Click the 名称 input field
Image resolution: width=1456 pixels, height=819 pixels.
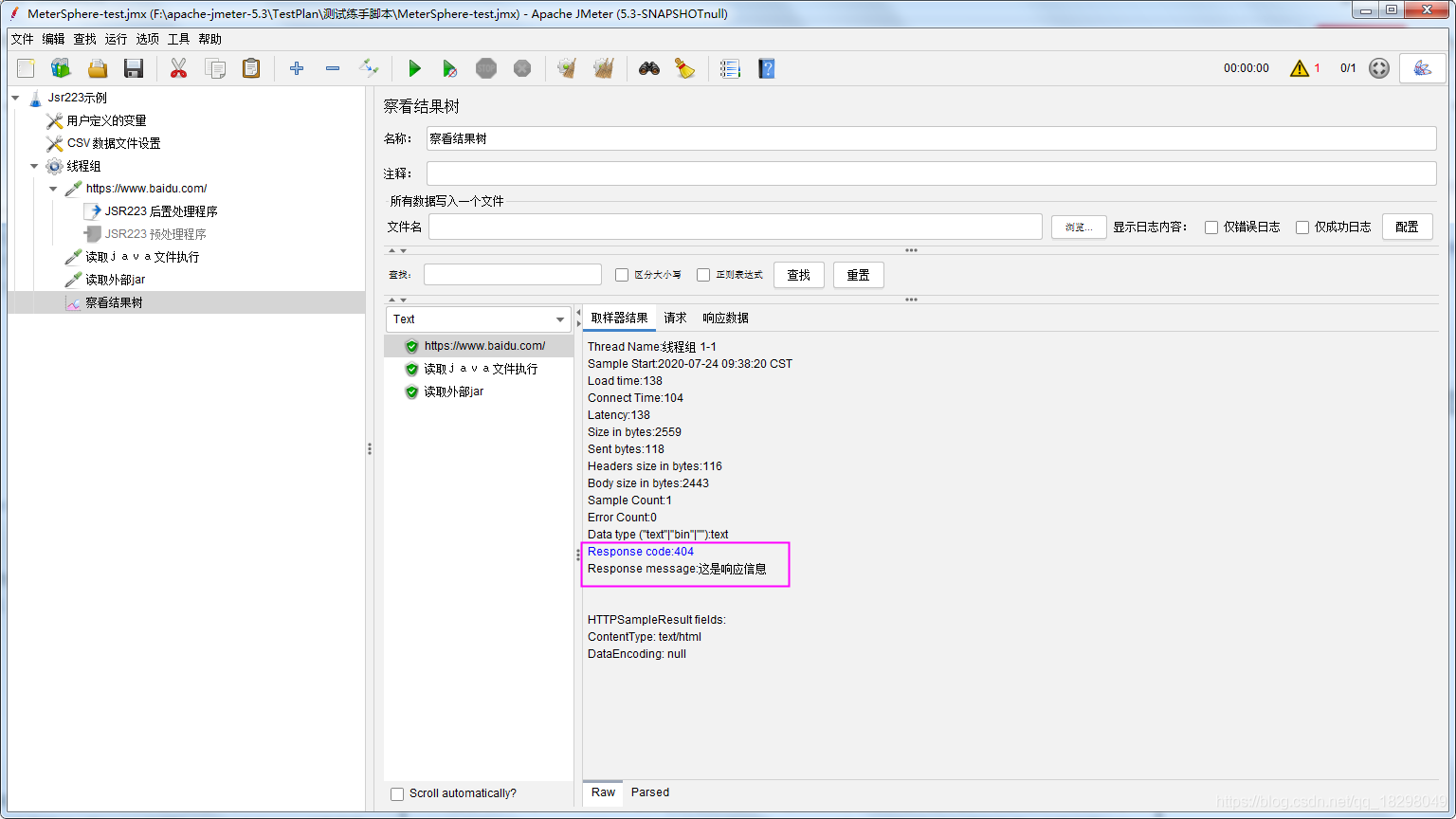(x=932, y=138)
